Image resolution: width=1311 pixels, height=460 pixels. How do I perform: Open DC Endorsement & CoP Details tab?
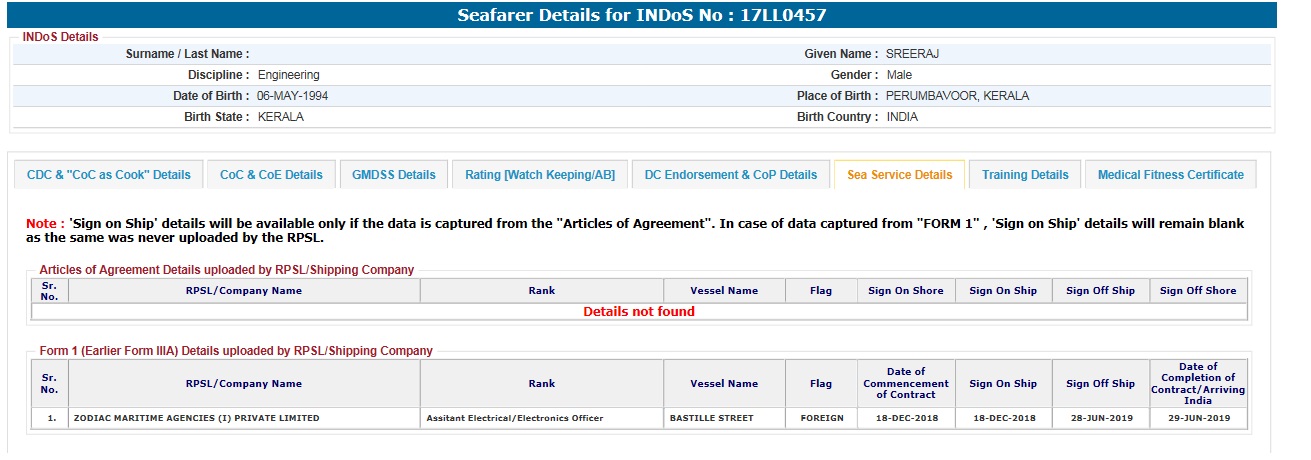(x=731, y=175)
